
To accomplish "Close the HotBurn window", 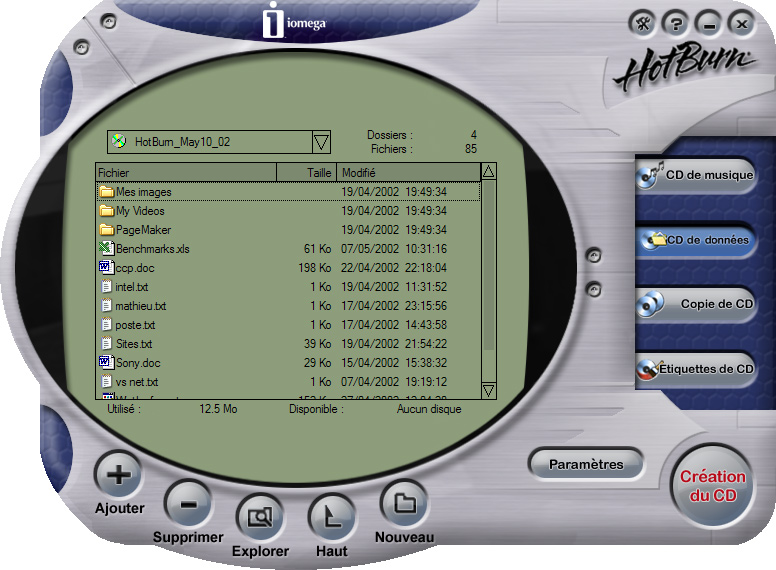I will pos(741,23).
